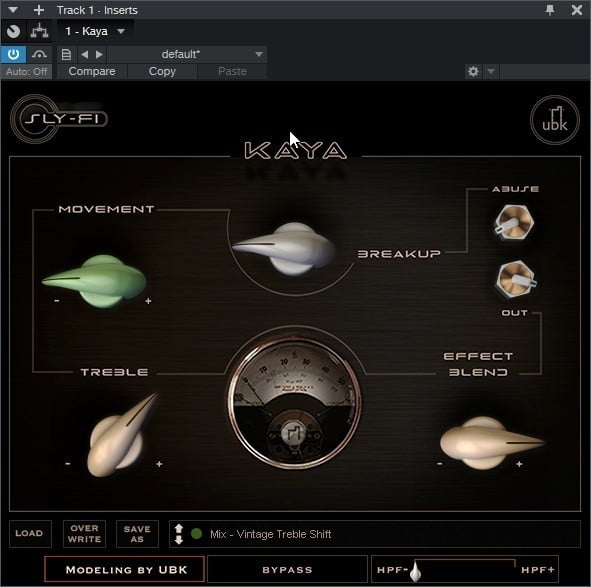Go to next preset arrow
The height and width of the screenshot is (587, 591).
coord(99,54)
